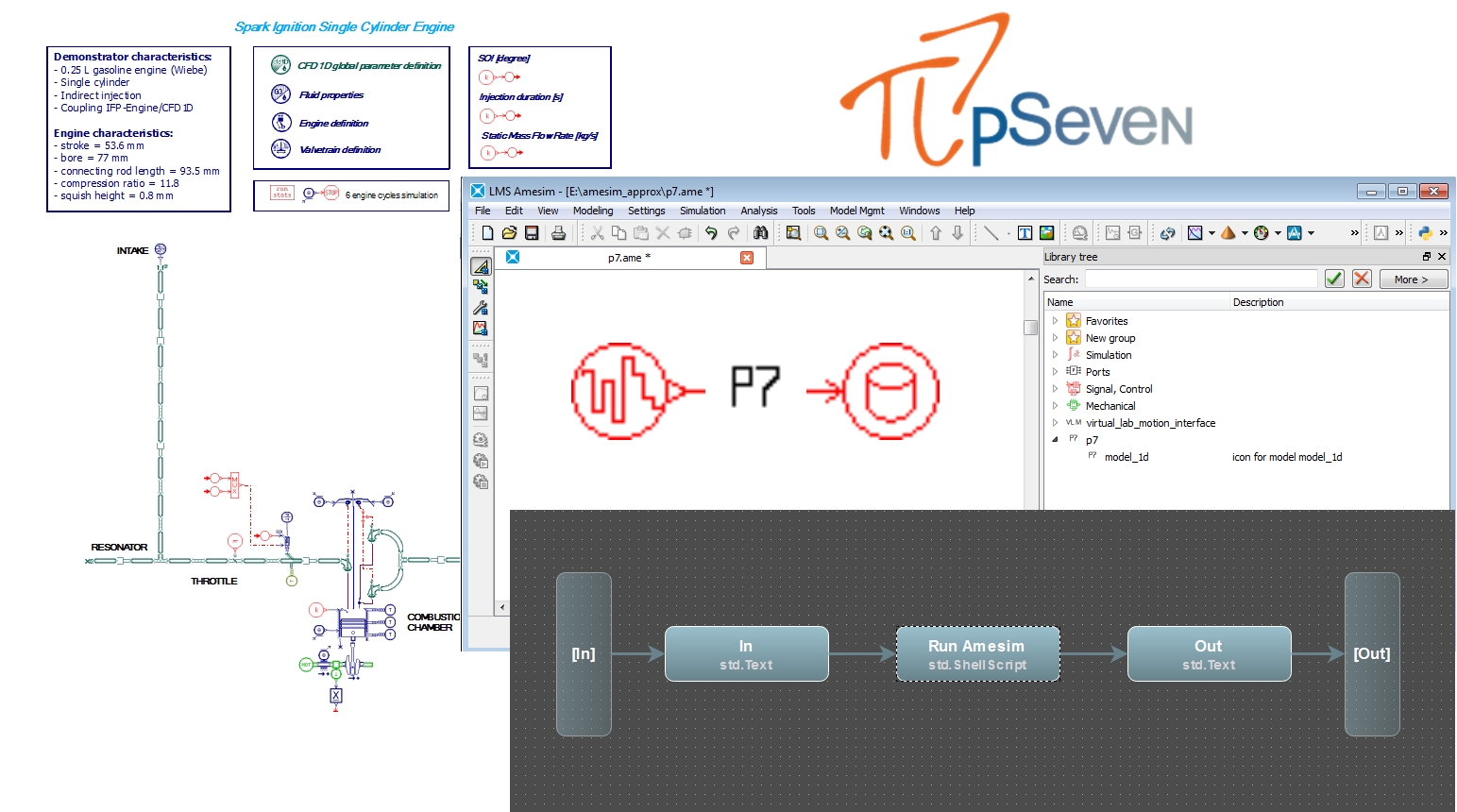Expand the Mechanical library category

(x=1055, y=406)
